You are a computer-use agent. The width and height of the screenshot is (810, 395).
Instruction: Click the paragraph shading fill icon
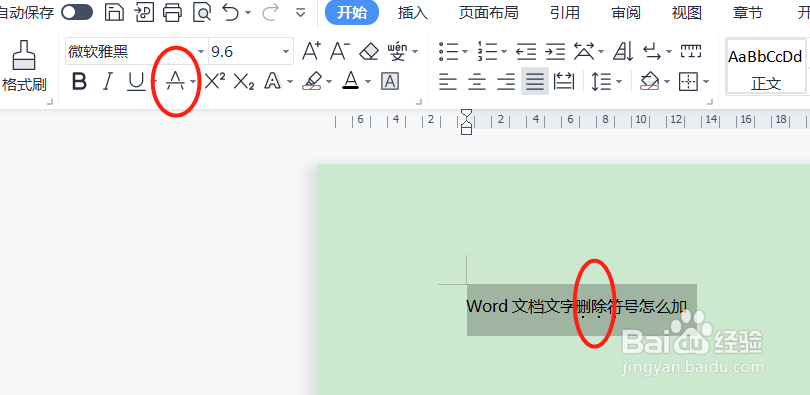pos(649,81)
